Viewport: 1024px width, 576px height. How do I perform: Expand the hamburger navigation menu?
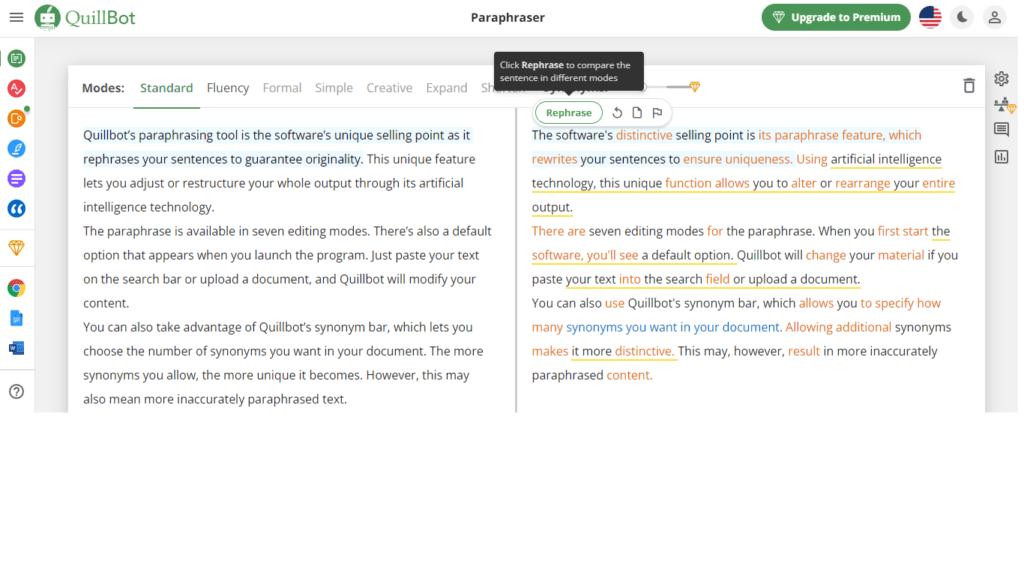pyautogui.click(x=15, y=17)
